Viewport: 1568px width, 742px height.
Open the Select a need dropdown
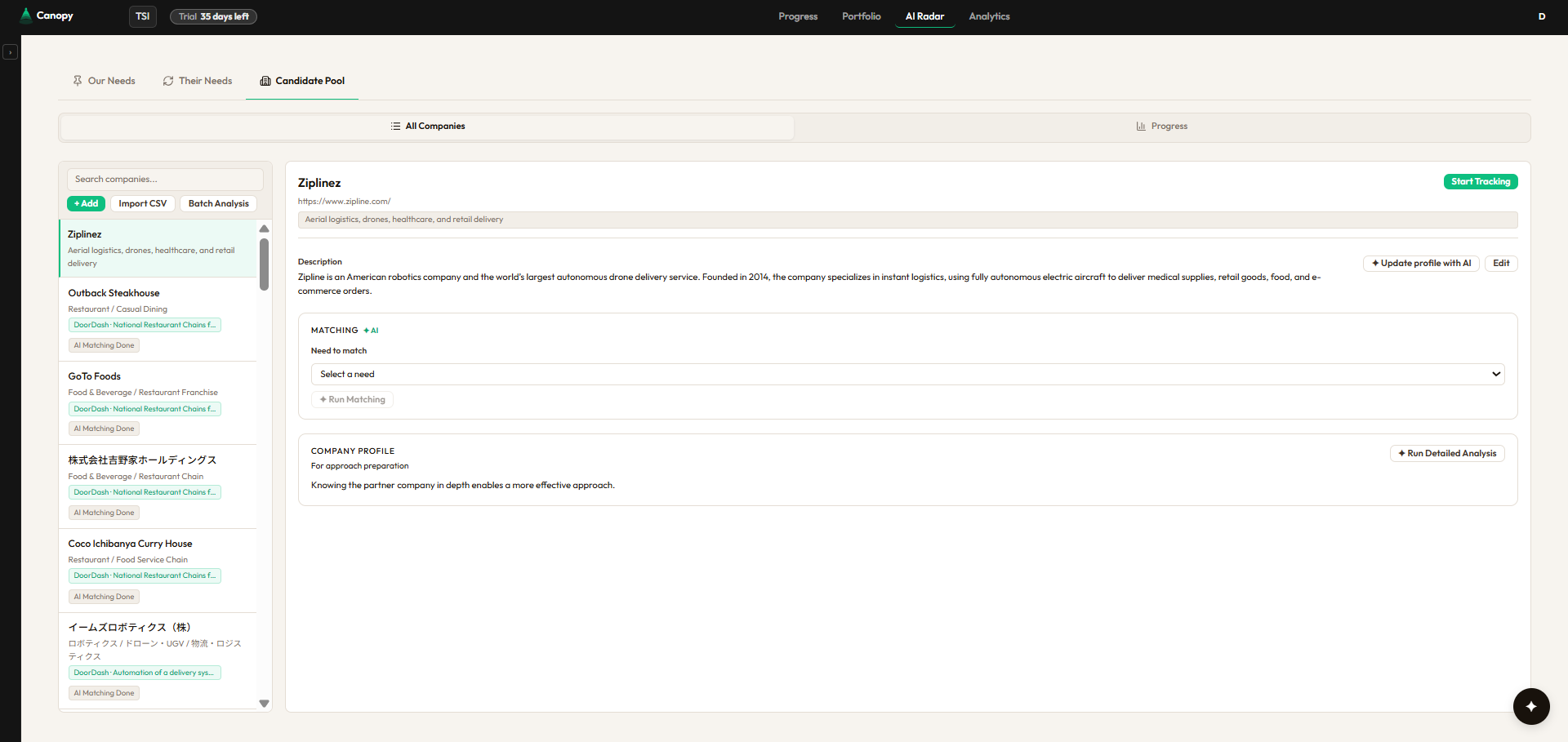coord(907,375)
